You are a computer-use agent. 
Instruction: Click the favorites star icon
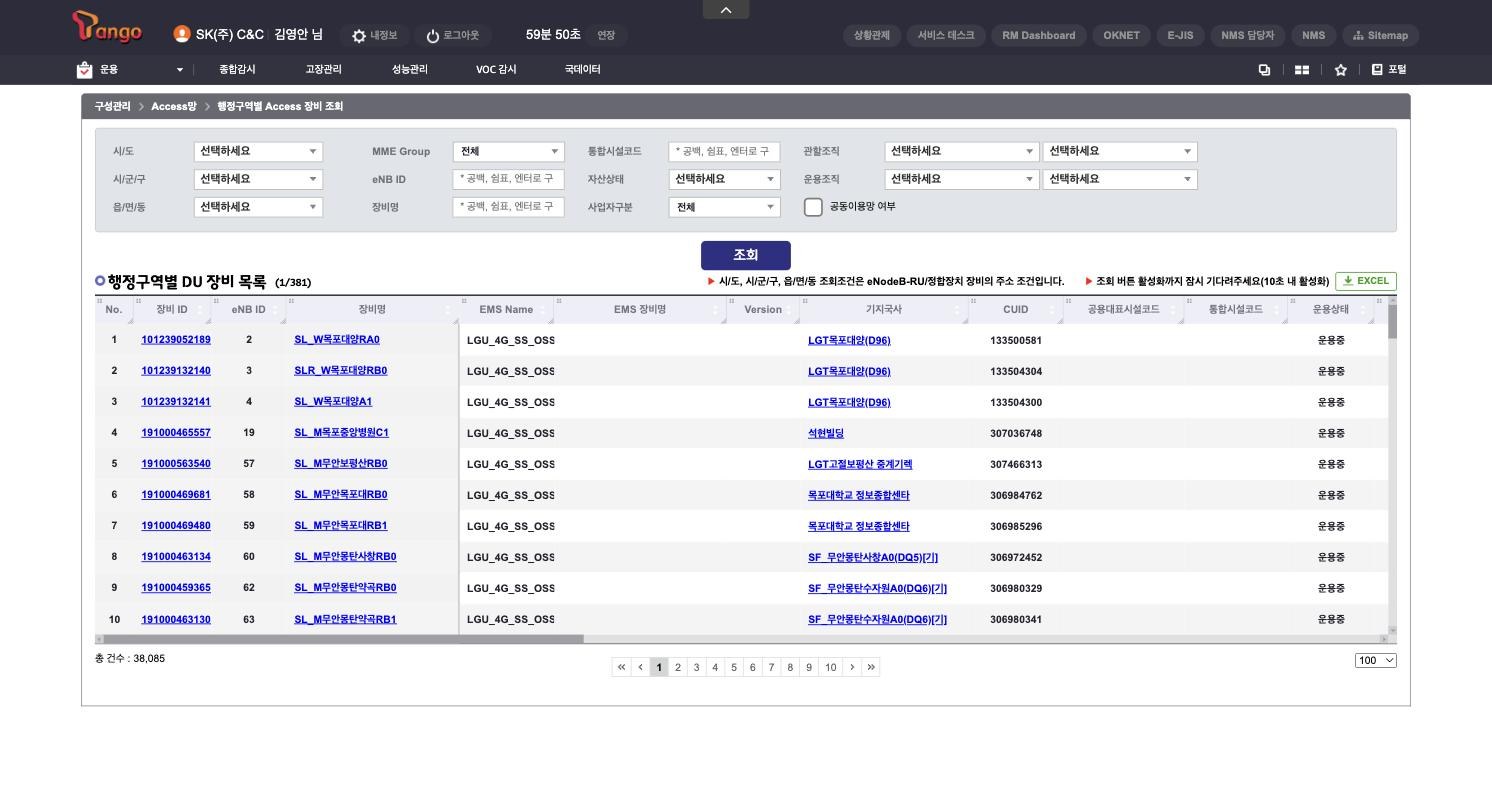click(x=1340, y=70)
